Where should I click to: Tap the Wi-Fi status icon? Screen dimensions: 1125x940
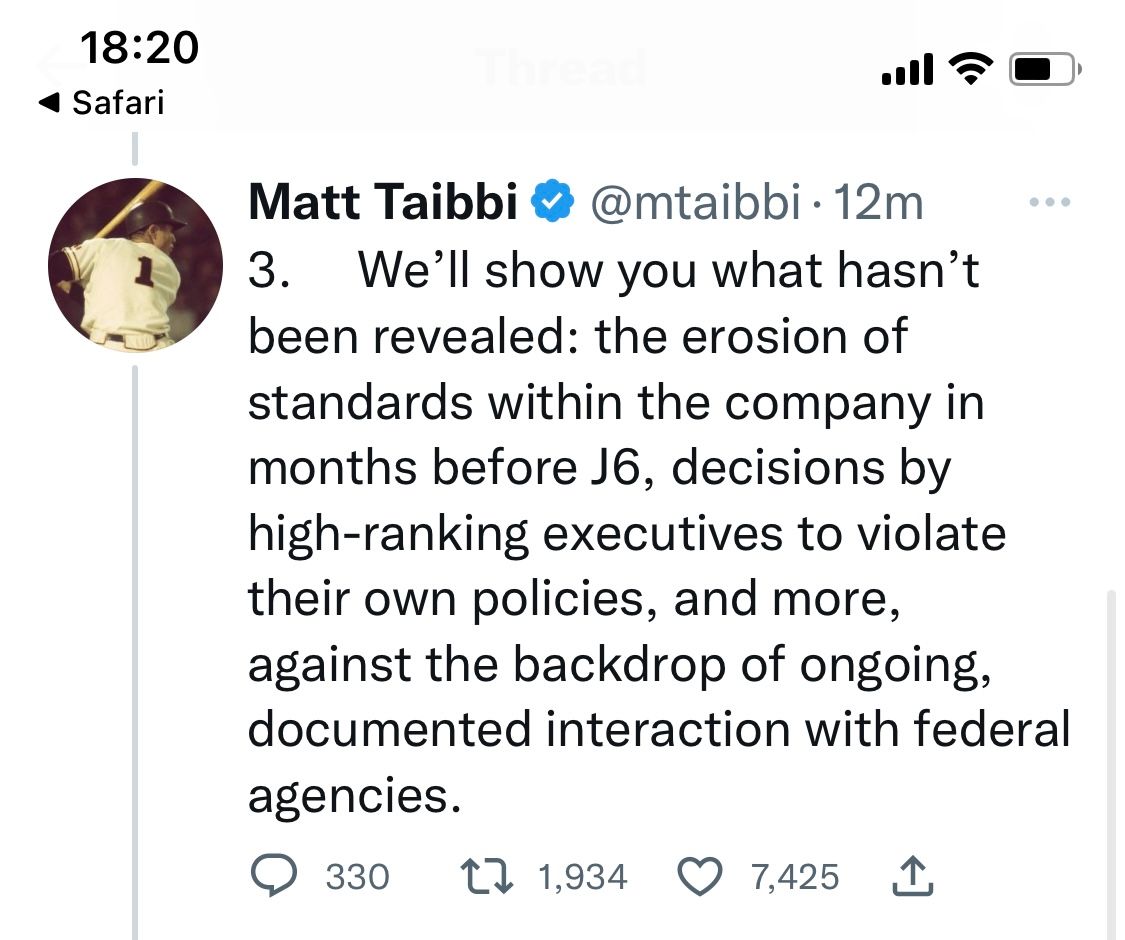[x=971, y=69]
